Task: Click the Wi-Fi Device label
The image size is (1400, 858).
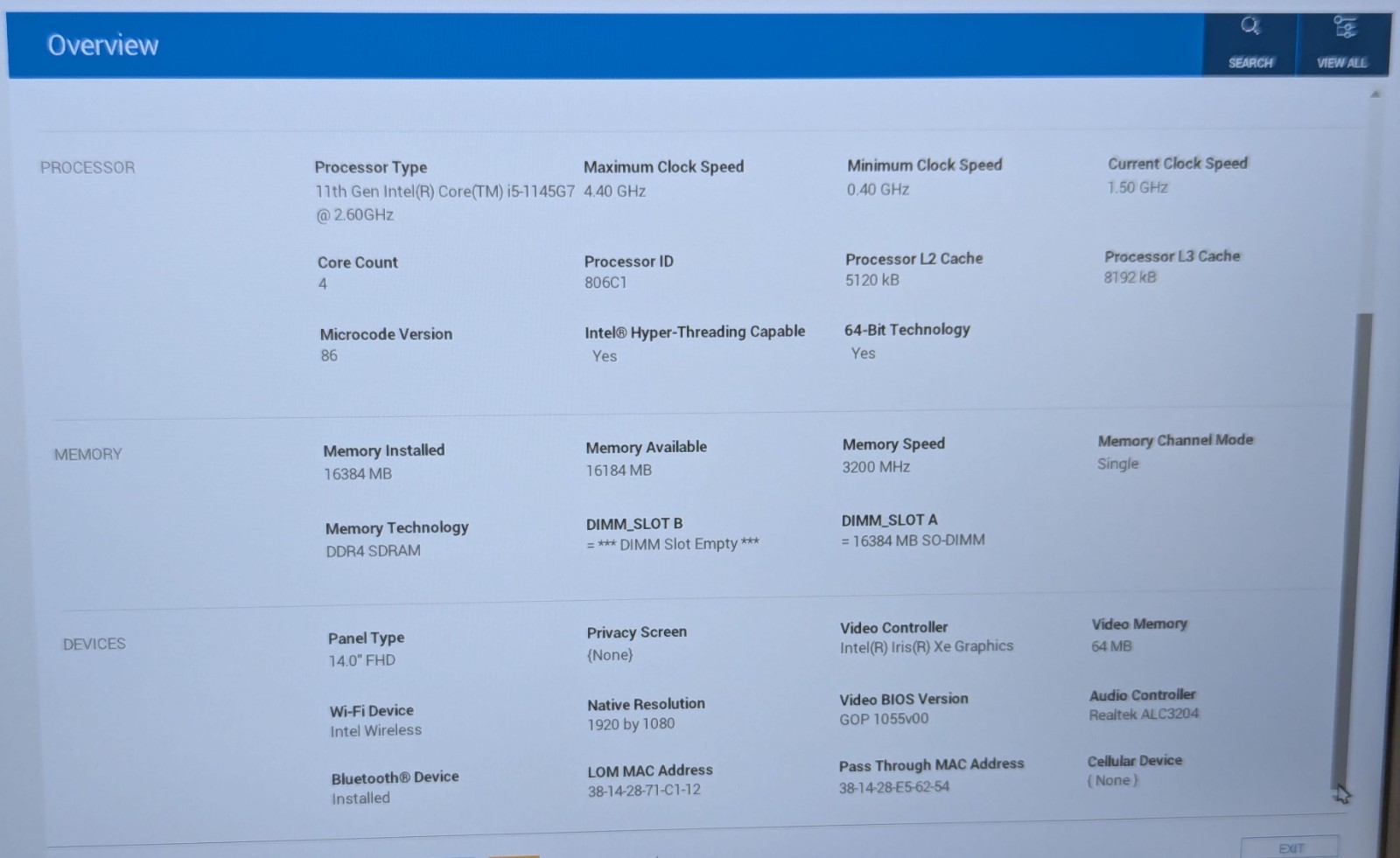Action: 371,711
